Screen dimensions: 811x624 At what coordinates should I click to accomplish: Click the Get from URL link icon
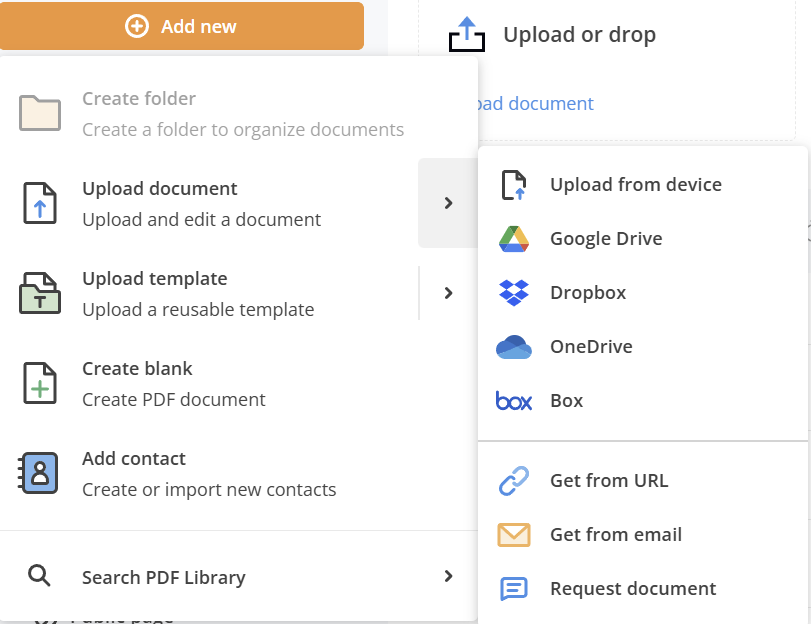point(514,481)
